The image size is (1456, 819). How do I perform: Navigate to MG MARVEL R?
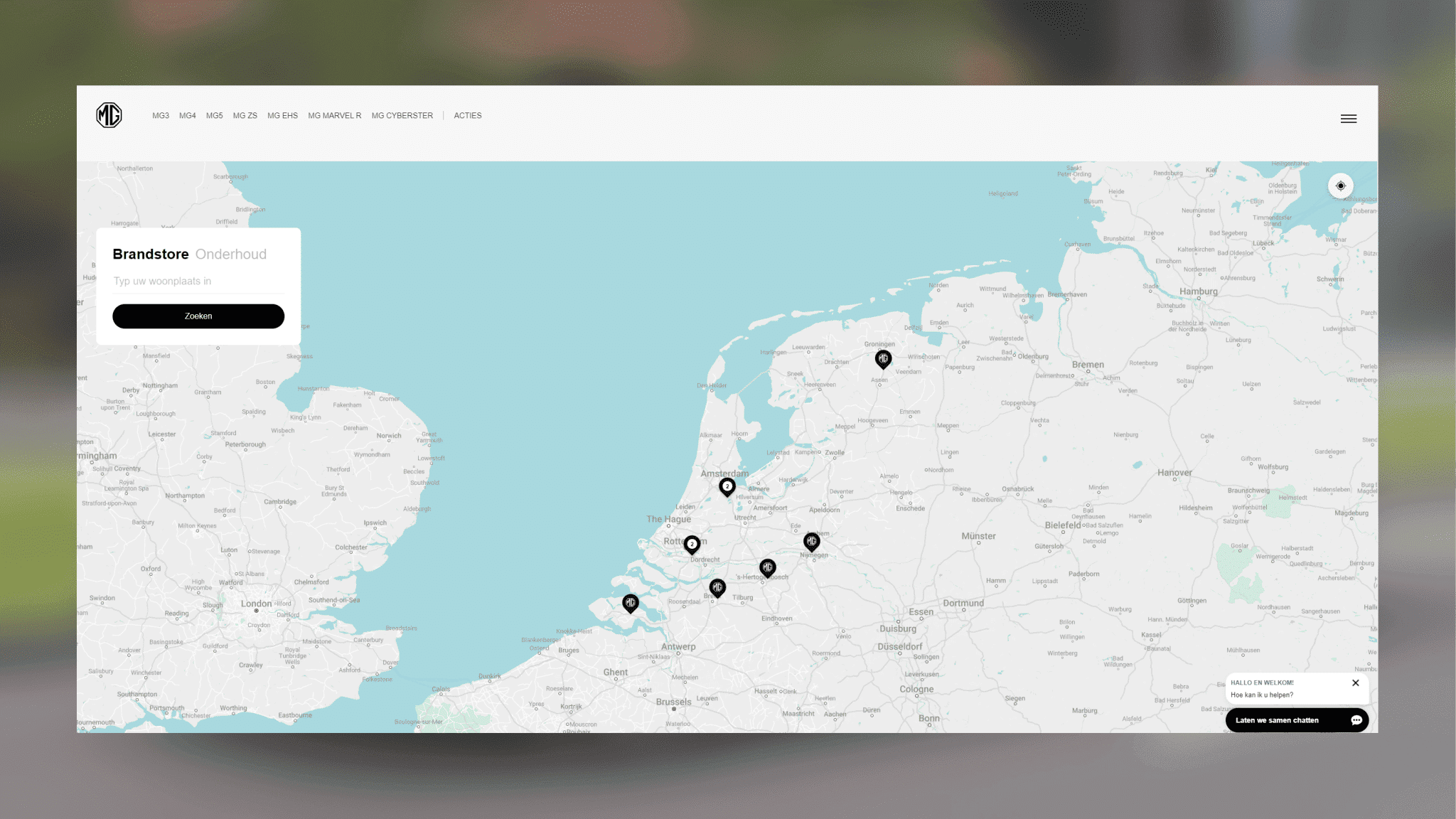point(335,115)
